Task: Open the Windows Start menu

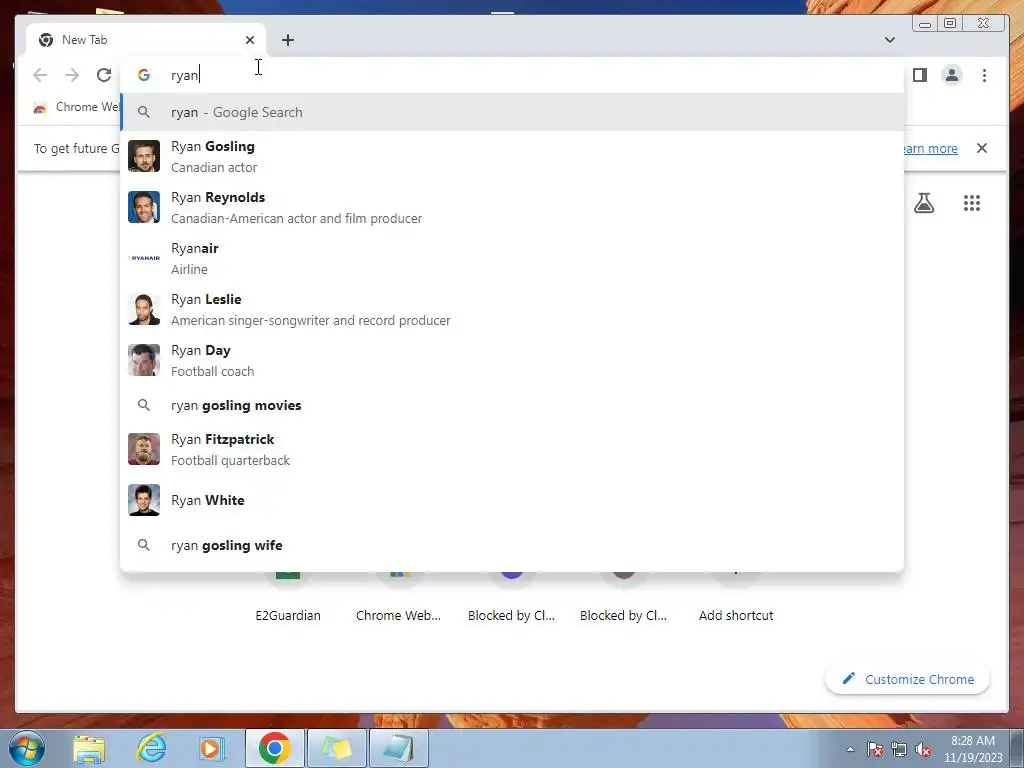Action: click(x=26, y=748)
